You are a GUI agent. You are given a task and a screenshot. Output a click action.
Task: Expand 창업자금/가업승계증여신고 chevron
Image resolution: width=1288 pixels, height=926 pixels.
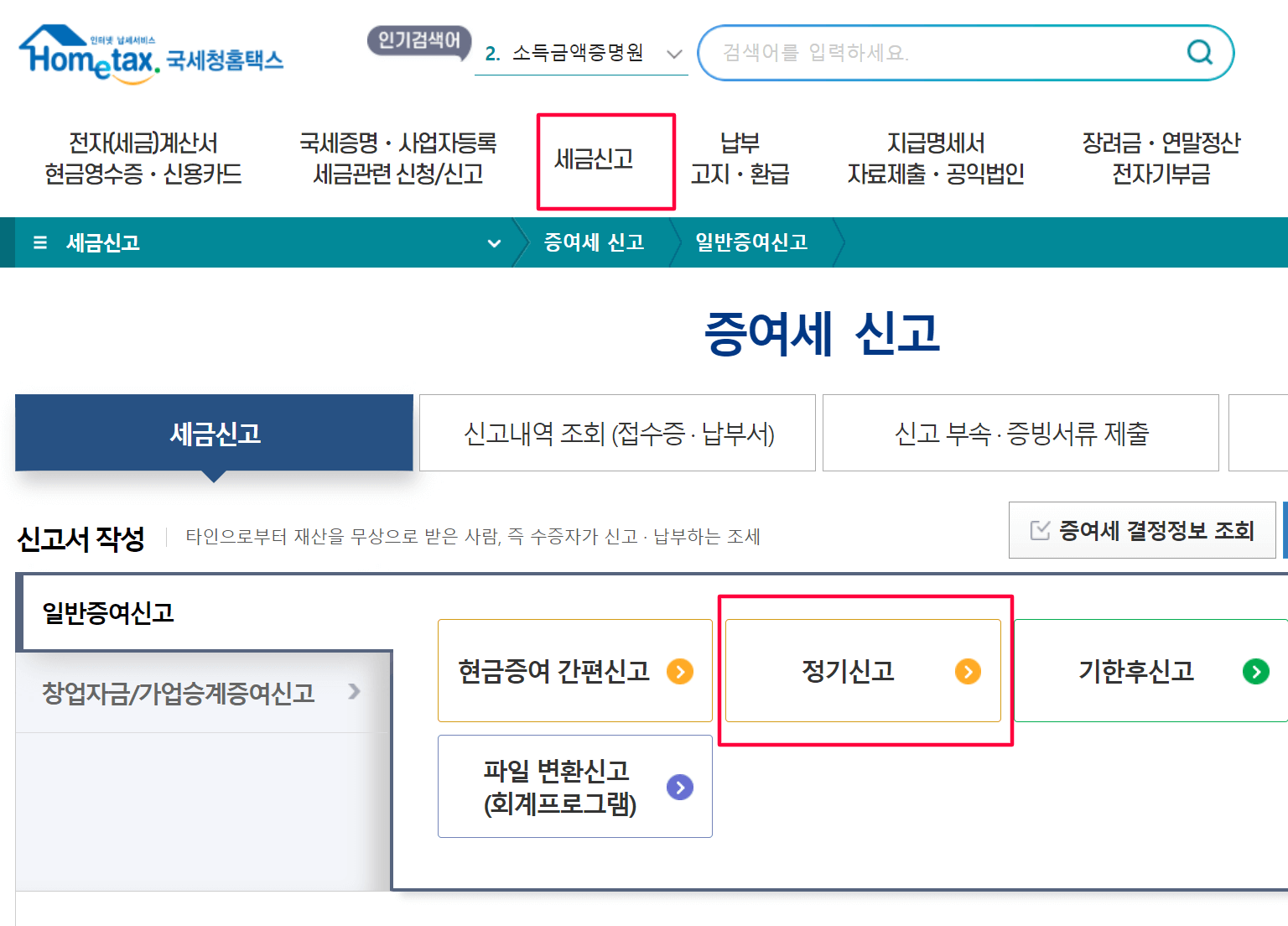click(354, 692)
